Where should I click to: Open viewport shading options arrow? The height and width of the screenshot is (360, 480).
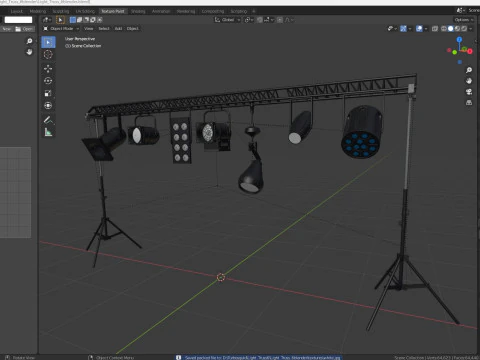click(471, 29)
